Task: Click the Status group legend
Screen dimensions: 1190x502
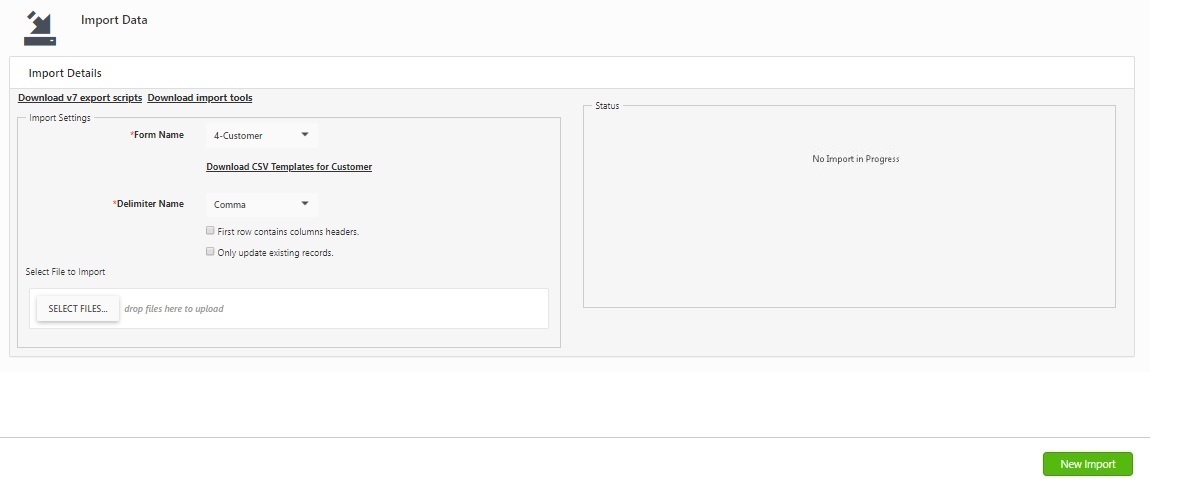Action: coord(607,106)
